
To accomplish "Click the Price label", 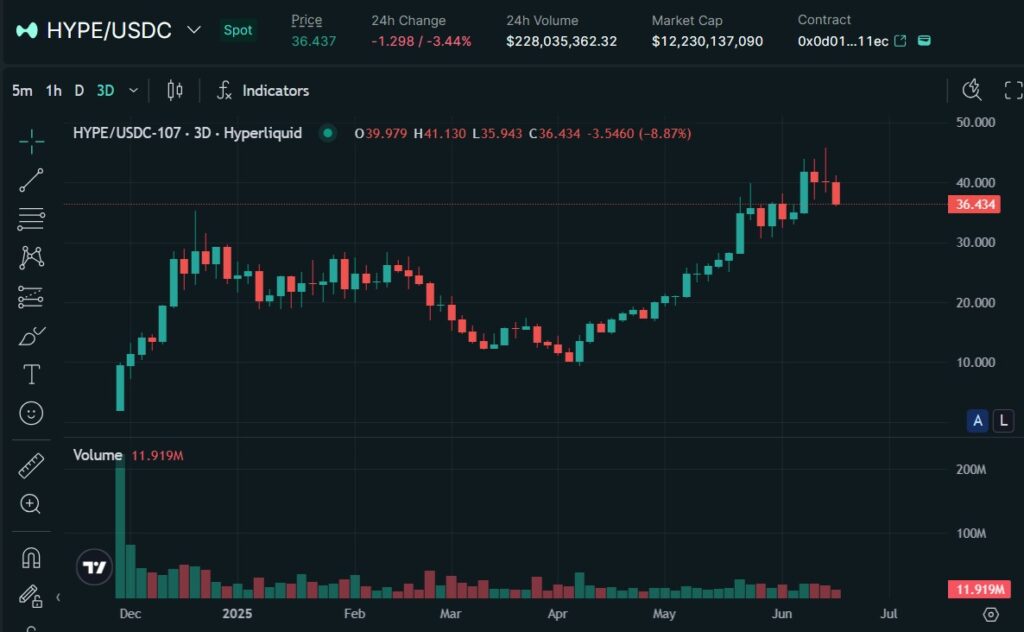I will [306, 20].
